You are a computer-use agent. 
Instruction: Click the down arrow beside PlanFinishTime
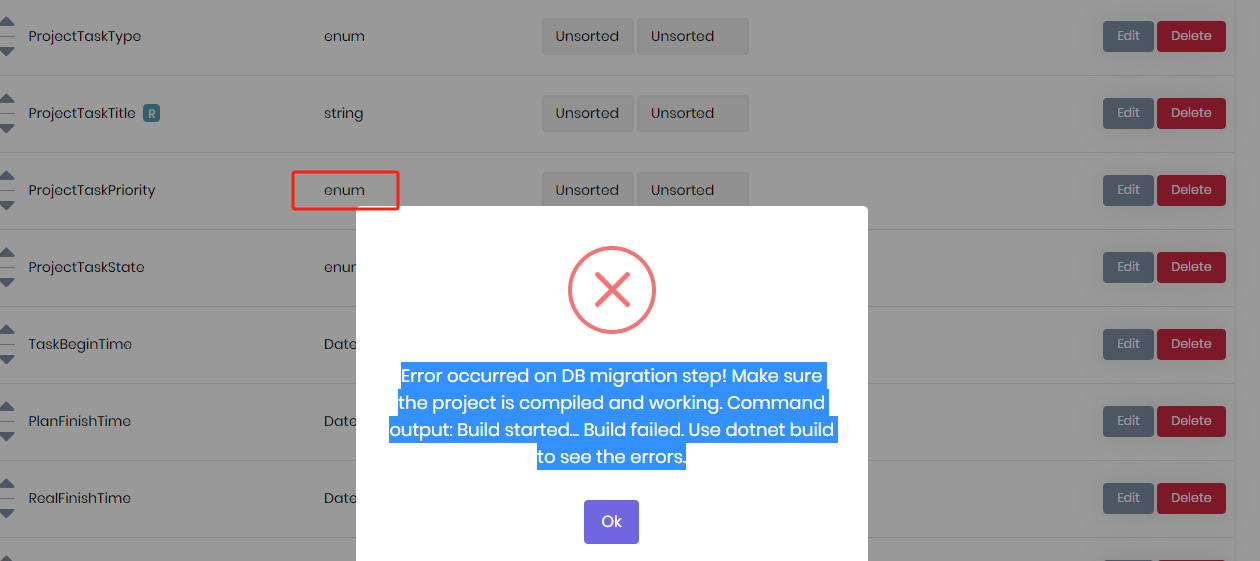(x=6, y=437)
